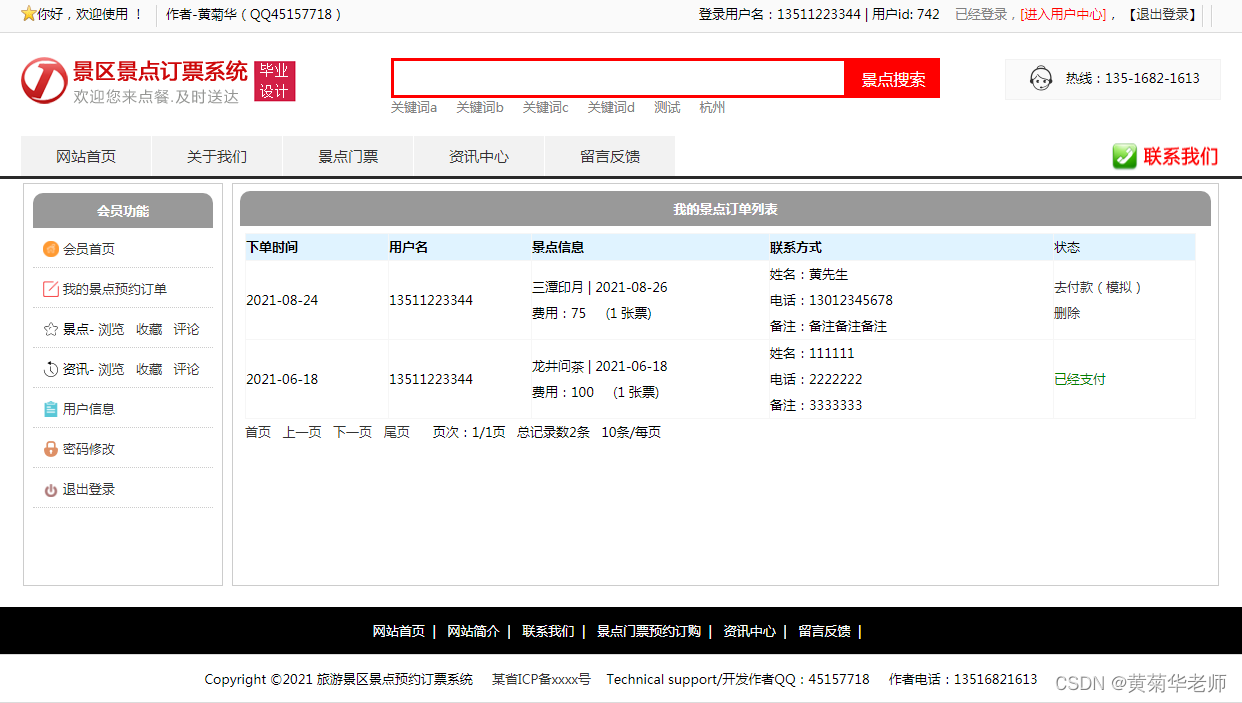Click the 龙井问茶 | 2021-06-18 cell

tap(600, 366)
